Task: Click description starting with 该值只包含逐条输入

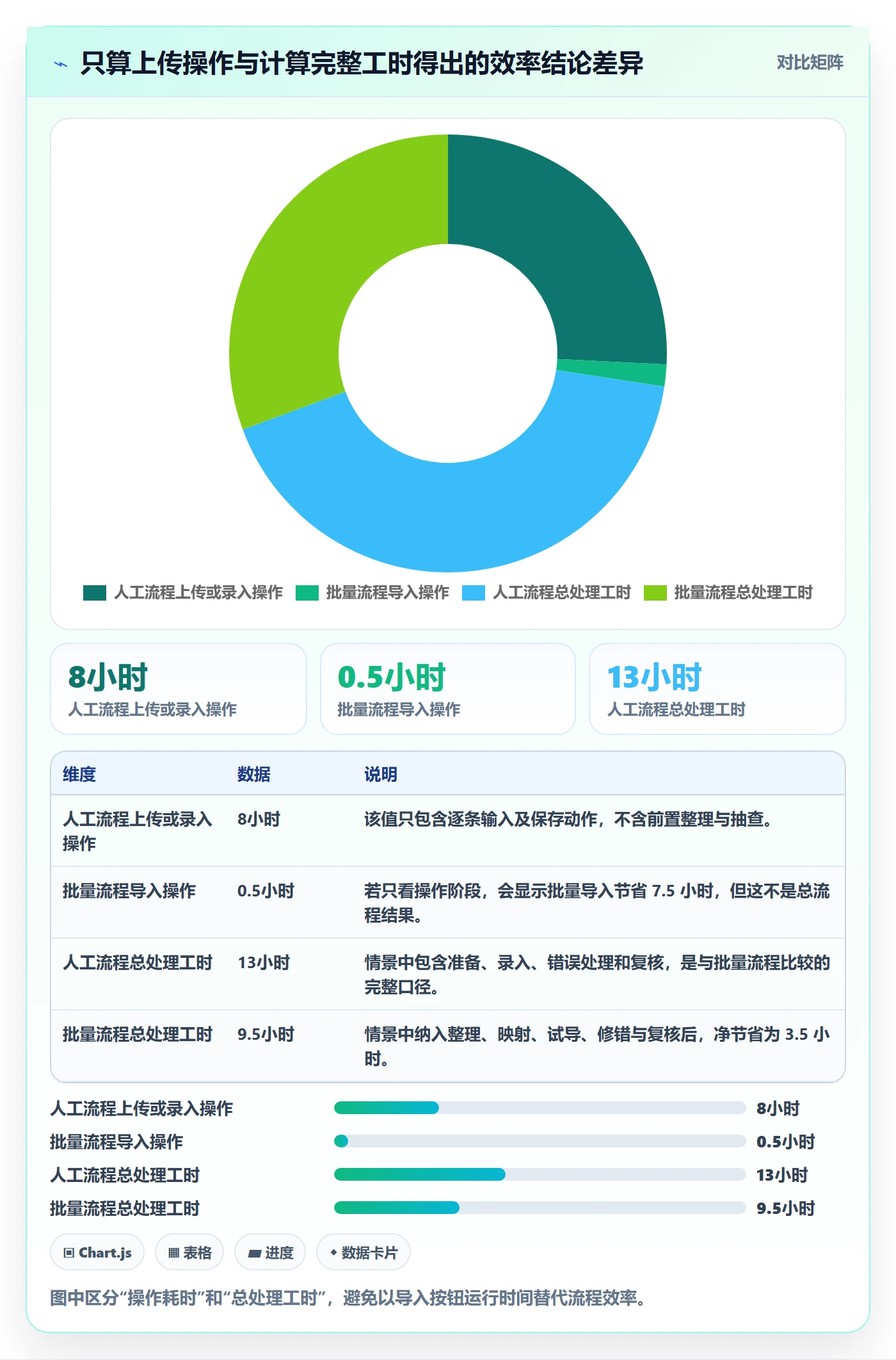Action: pyautogui.click(x=568, y=819)
